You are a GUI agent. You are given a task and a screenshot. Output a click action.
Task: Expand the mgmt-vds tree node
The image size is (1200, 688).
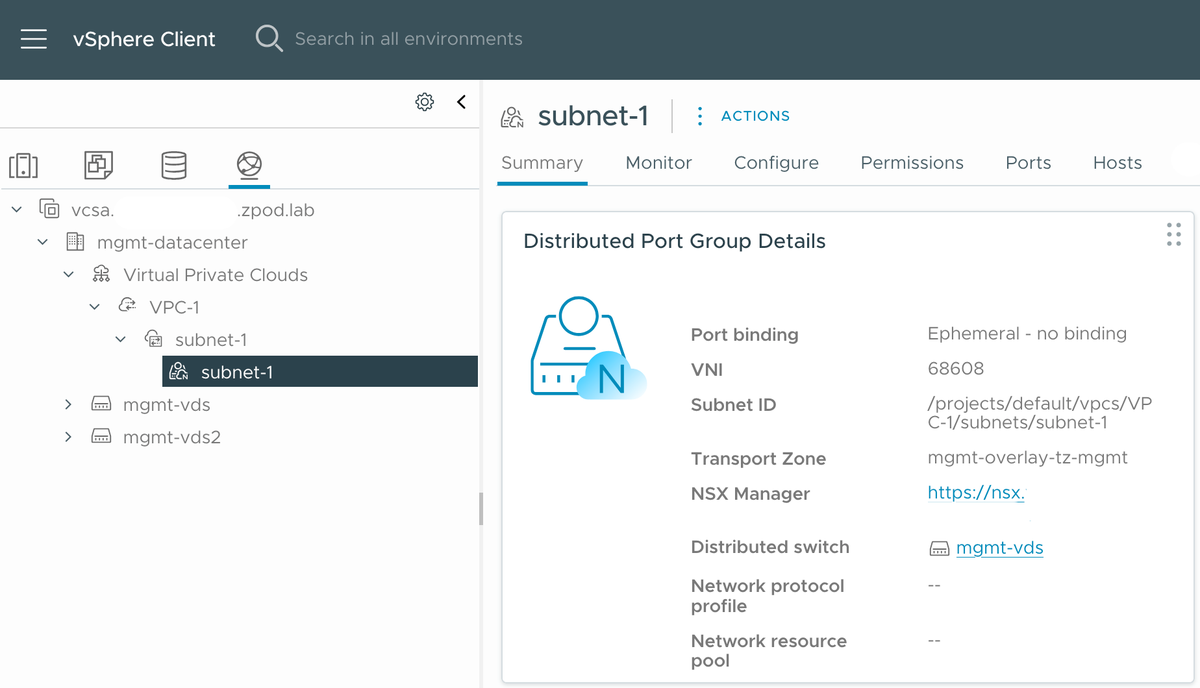pos(68,405)
